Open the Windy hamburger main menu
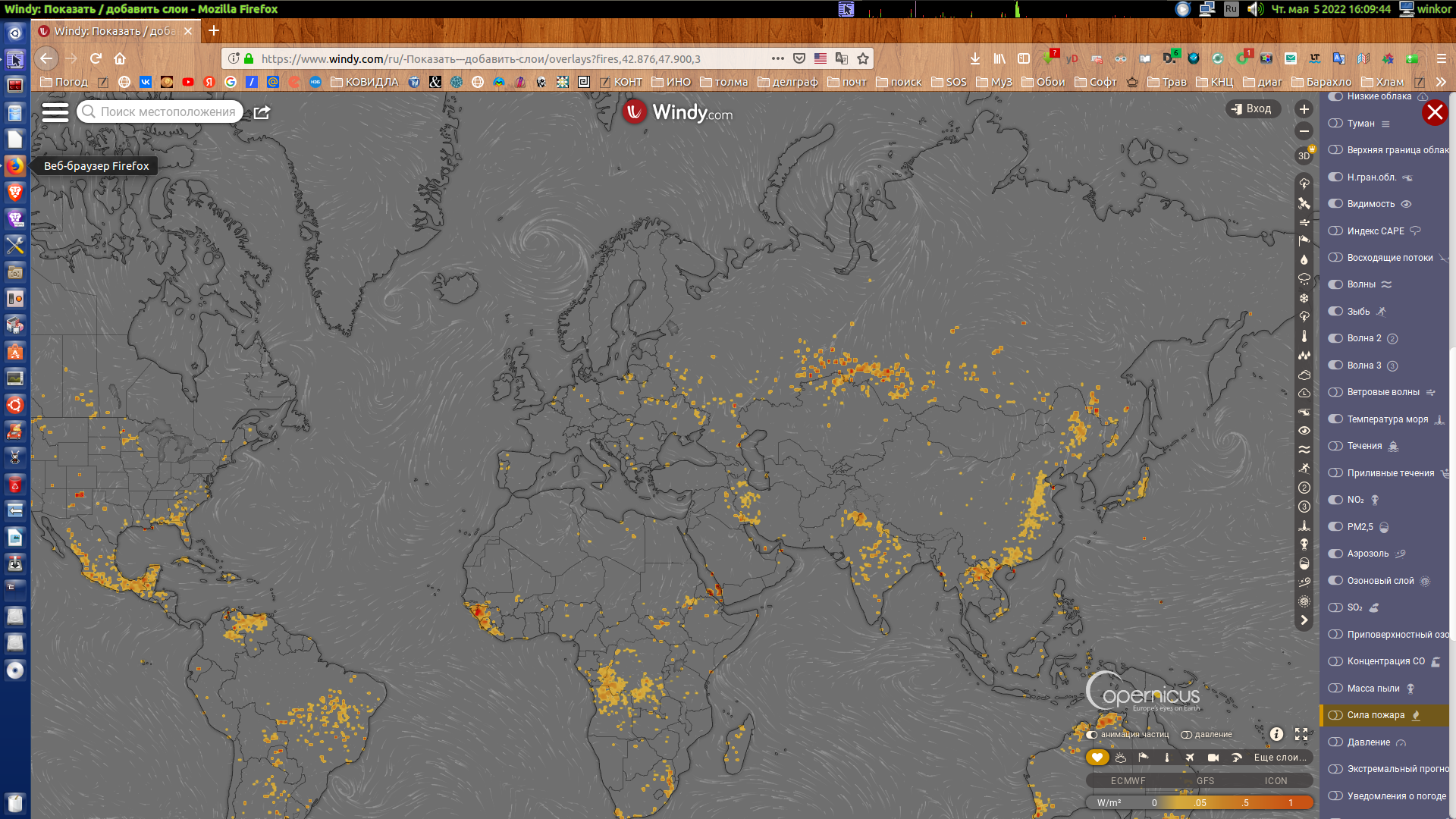Viewport: 1456px width, 819px height. pyautogui.click(x=55, y=112)
